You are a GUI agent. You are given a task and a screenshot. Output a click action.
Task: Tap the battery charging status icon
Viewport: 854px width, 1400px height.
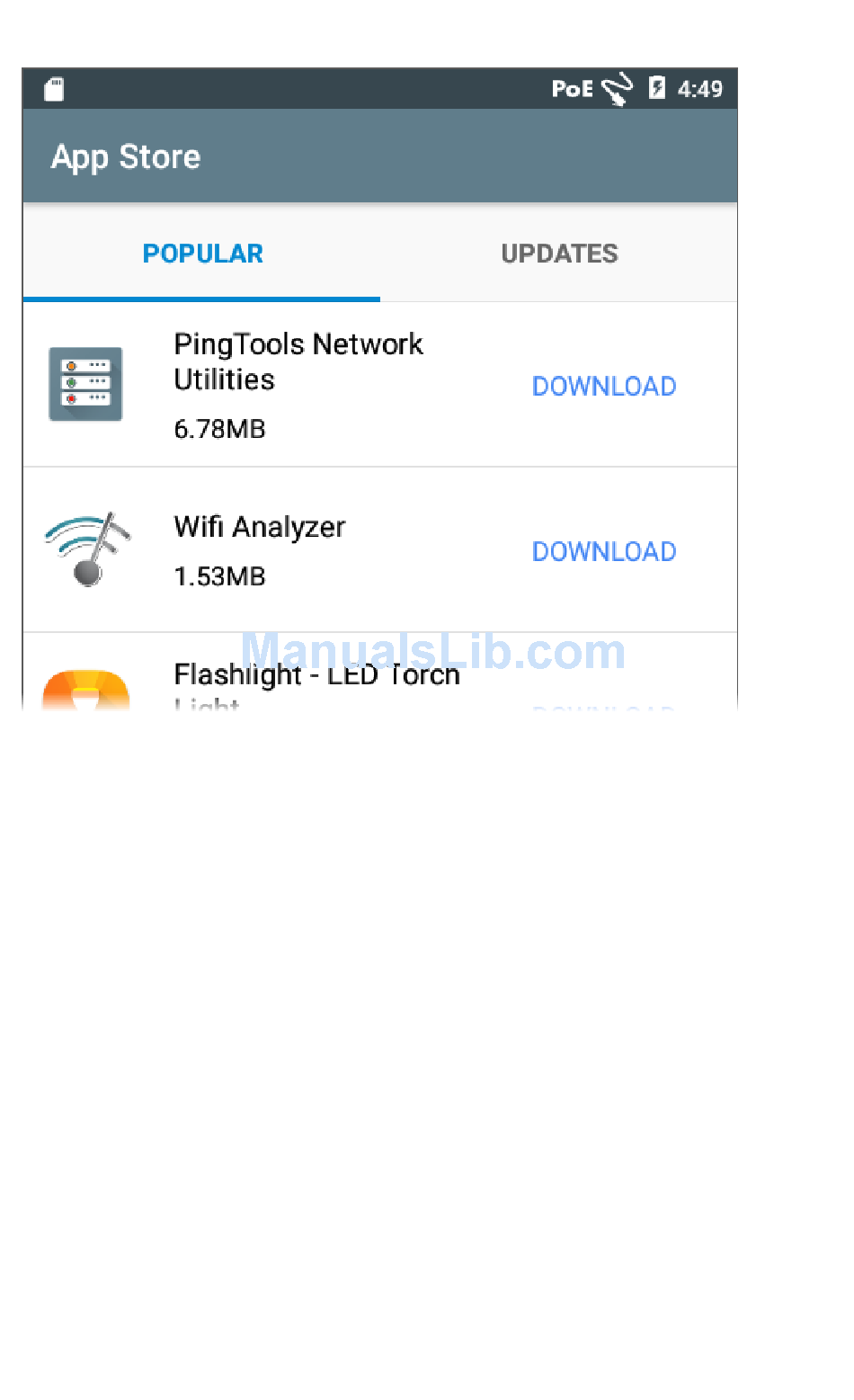(657, 87)
